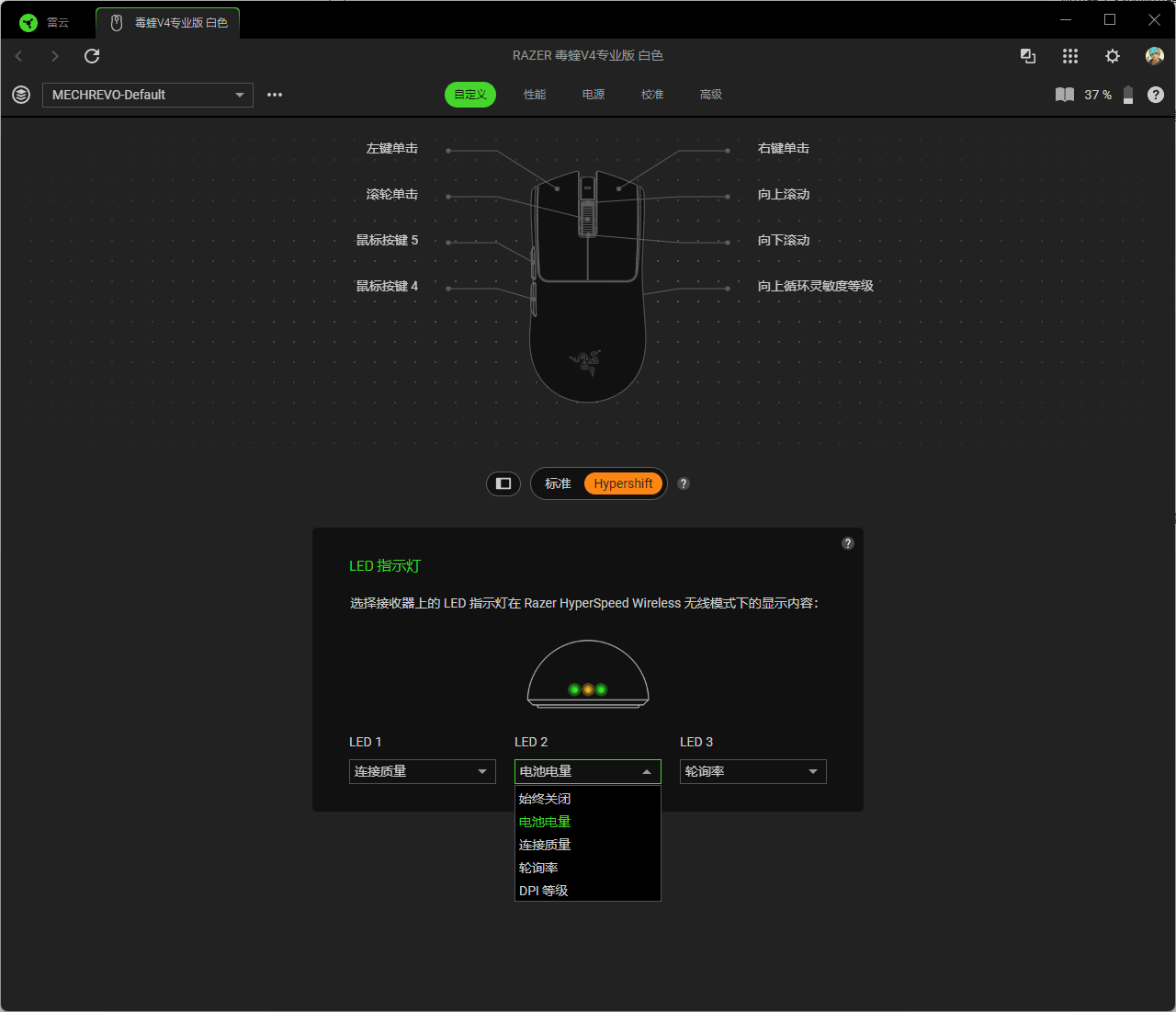Switch to the 校准 tab
Screen dimensions: 1176x1012
point(652,95)
